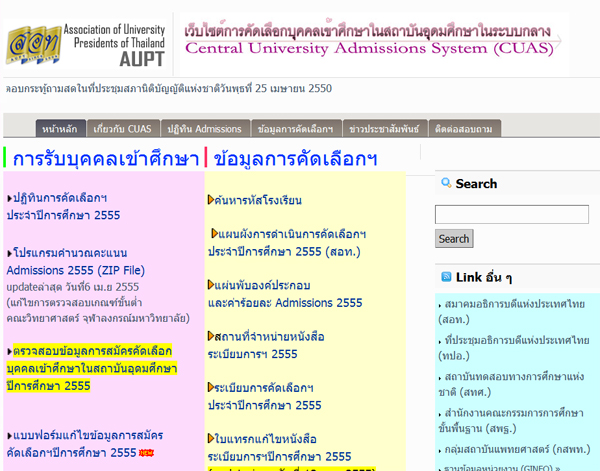This screenshot has height=471, width=600.
Task: Click the RSS icon beside Link อื่น ๆ
Action: 445,277
